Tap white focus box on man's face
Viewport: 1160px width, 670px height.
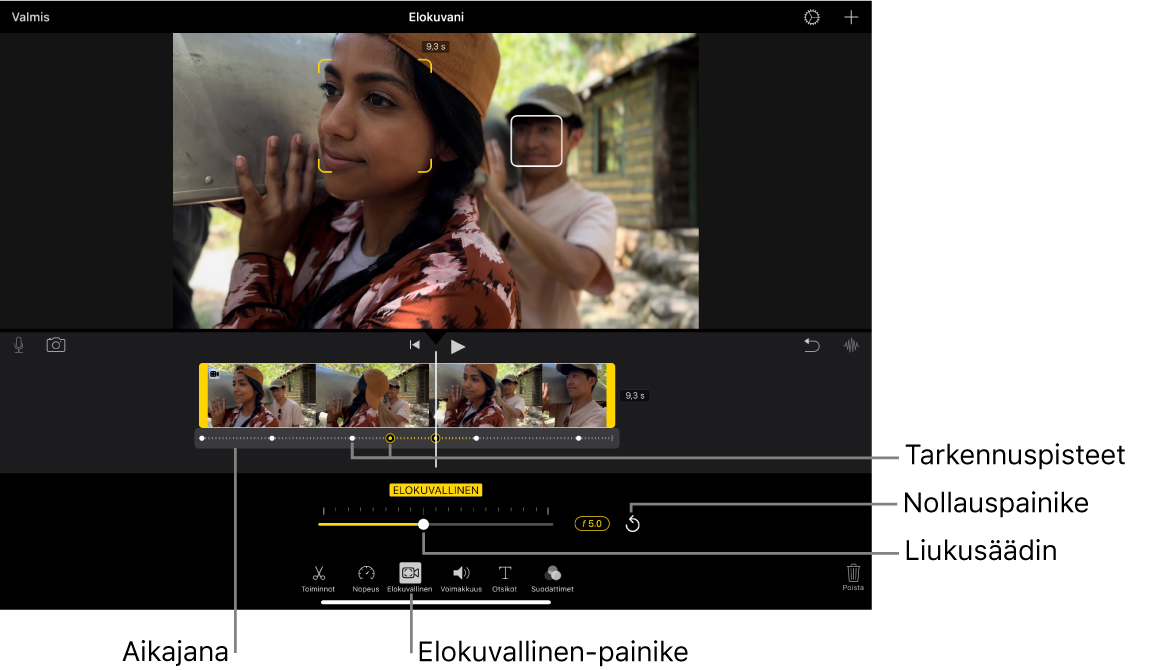[536, 141]
